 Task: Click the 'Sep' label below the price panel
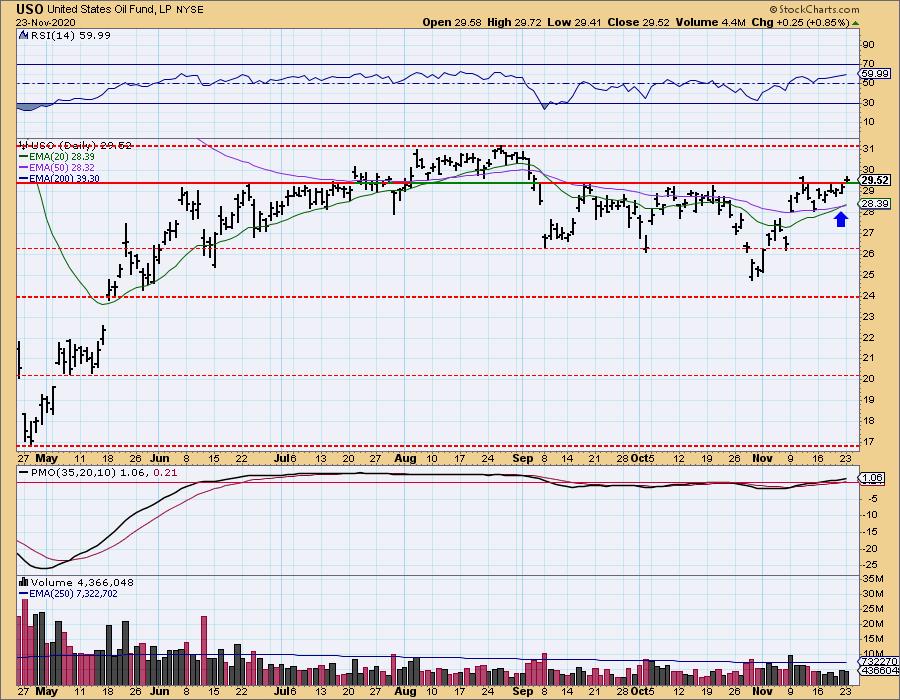(522, 458)
